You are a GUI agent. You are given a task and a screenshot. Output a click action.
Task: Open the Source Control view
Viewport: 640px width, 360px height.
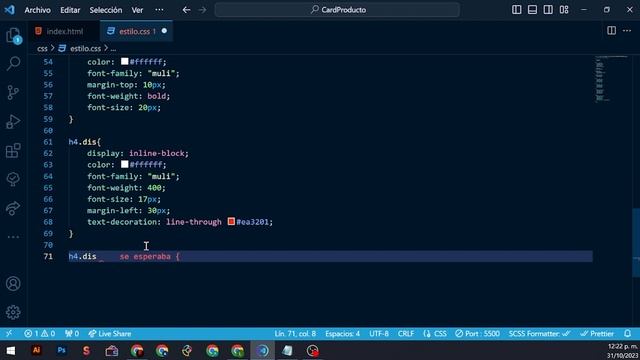[x=13, y=92]
